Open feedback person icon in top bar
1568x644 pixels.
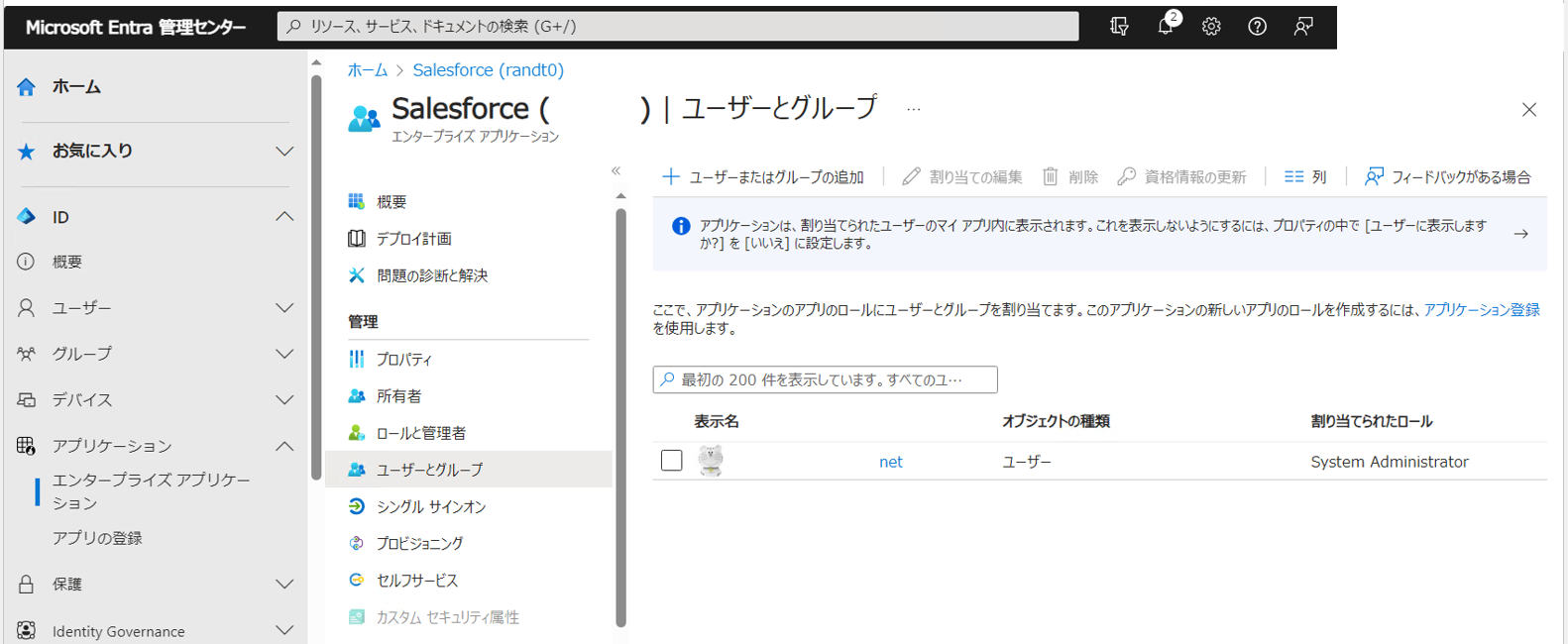(x=1303, y=27)
